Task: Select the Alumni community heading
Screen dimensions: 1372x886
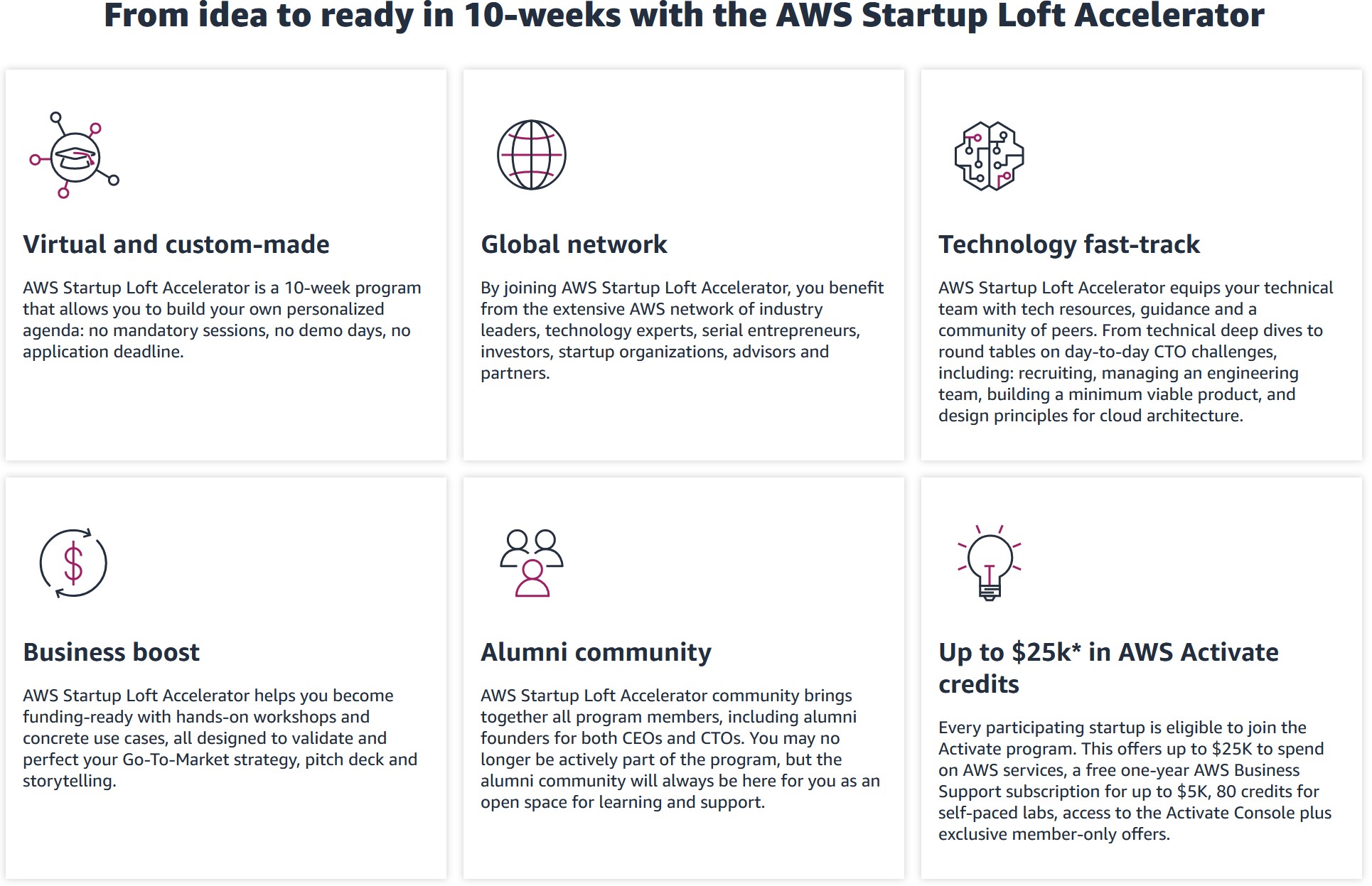Action: point(596,652)
